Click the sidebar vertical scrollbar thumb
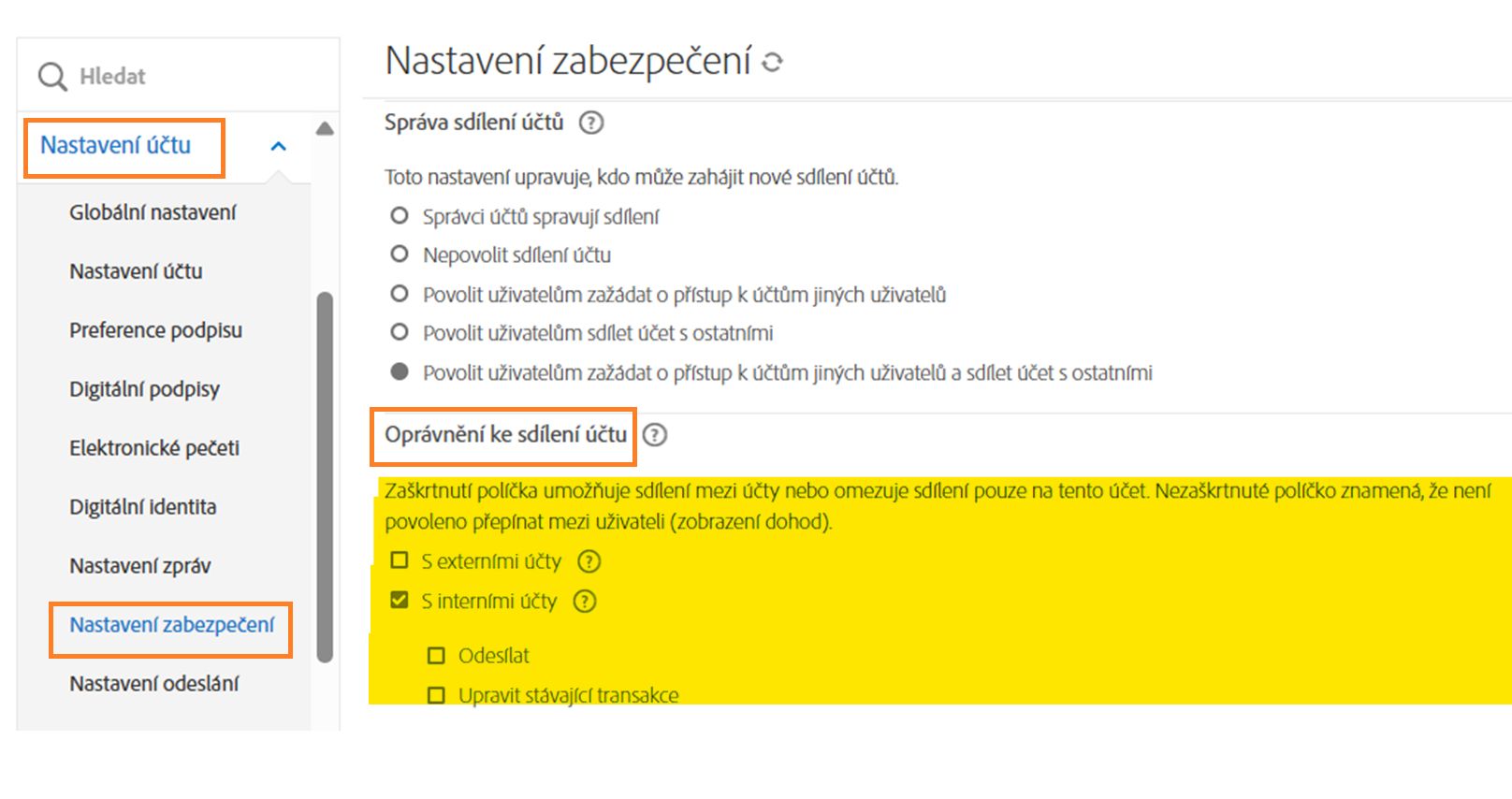Viewport: 1512px width, 799px height. click(x=325, y=477)
